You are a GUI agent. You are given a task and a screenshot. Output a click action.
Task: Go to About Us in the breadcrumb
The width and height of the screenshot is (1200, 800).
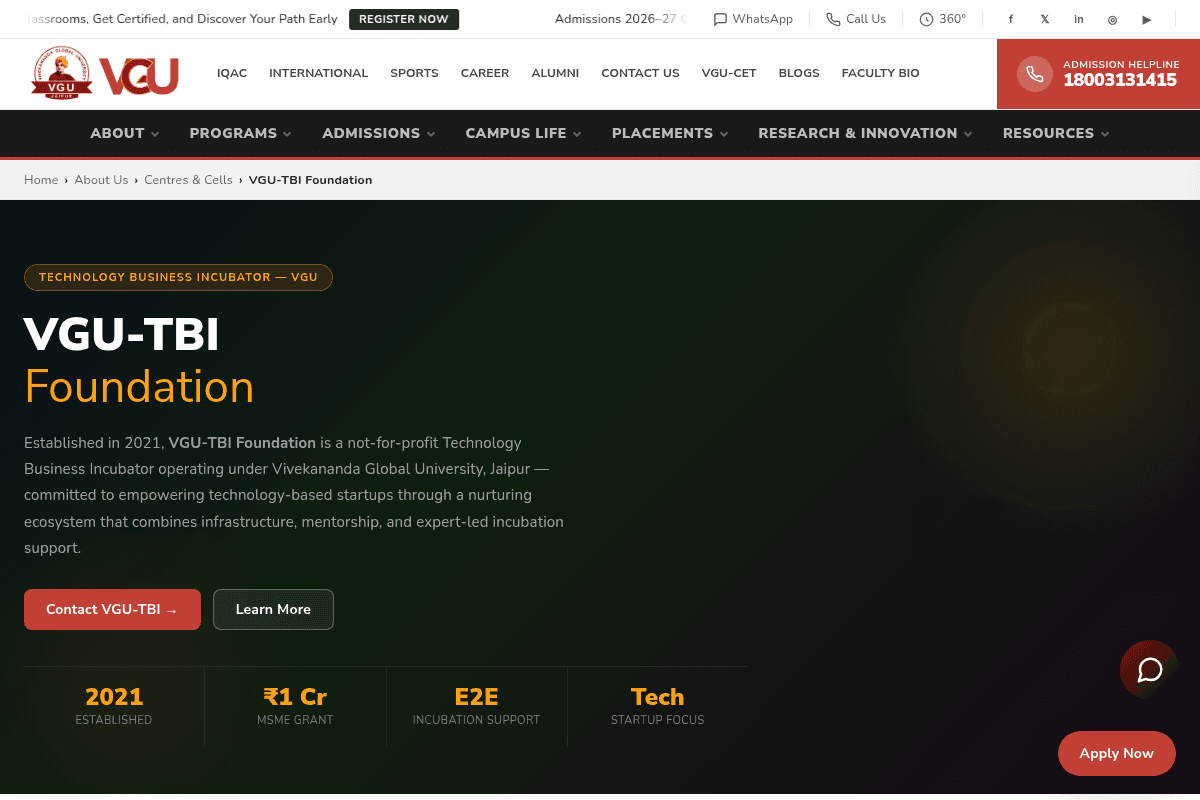pyautogui.click(x=101, y=180)
